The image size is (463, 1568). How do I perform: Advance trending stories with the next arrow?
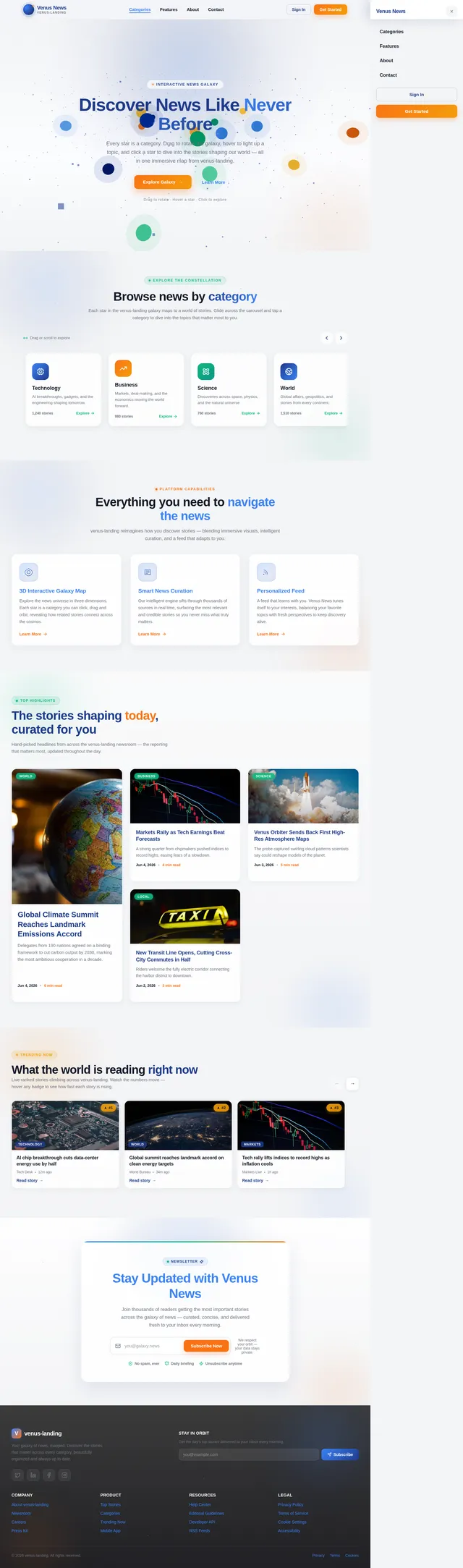tap(352, 1083)
